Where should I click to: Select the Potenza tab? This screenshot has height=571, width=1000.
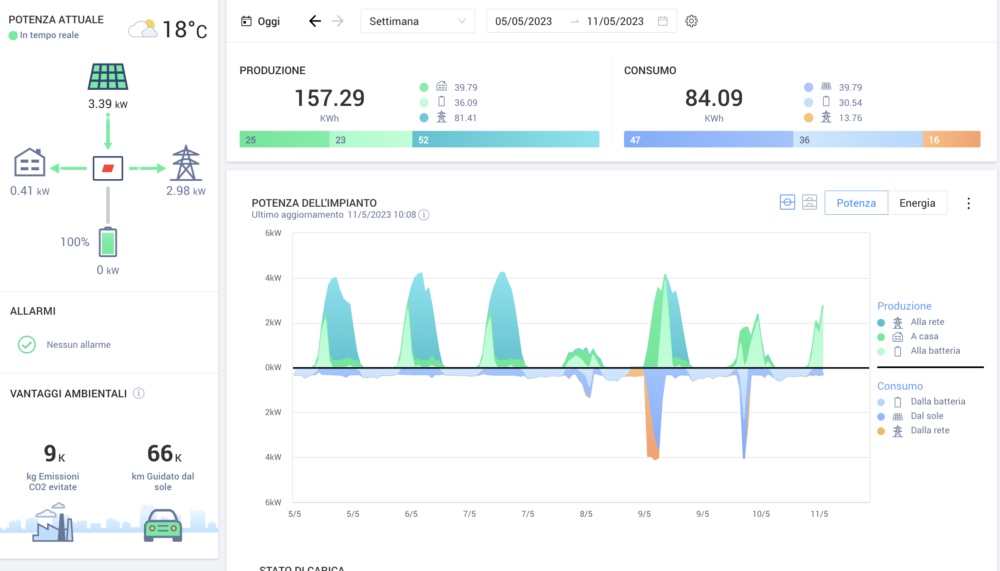(856, 203)
